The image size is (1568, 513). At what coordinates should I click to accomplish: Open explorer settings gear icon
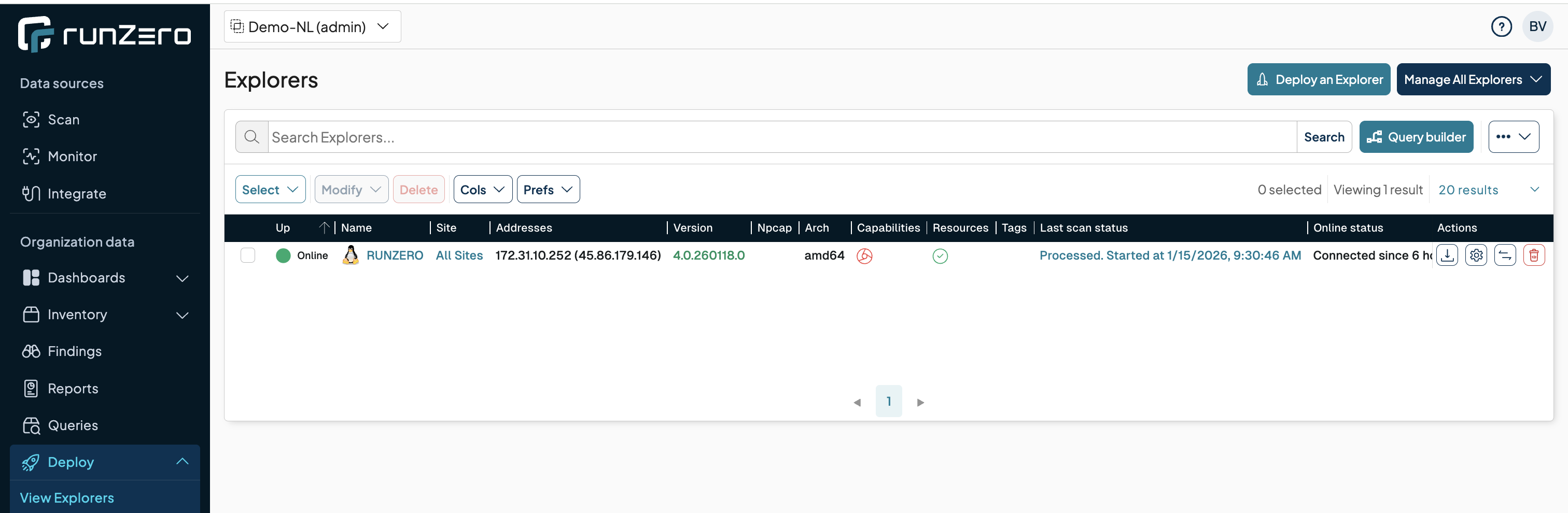click(1476, 255)
